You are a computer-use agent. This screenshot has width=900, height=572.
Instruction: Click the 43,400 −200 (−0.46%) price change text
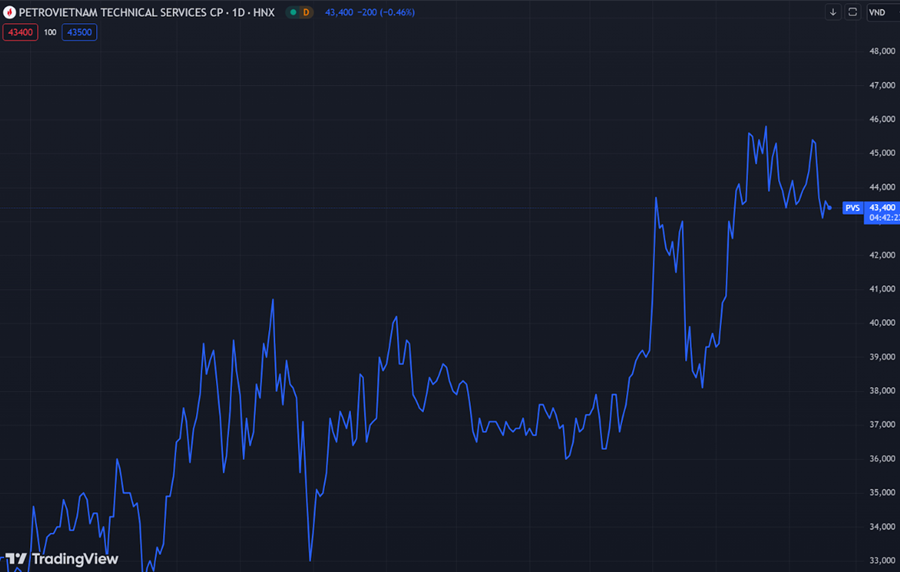click(x=370, y=13)
